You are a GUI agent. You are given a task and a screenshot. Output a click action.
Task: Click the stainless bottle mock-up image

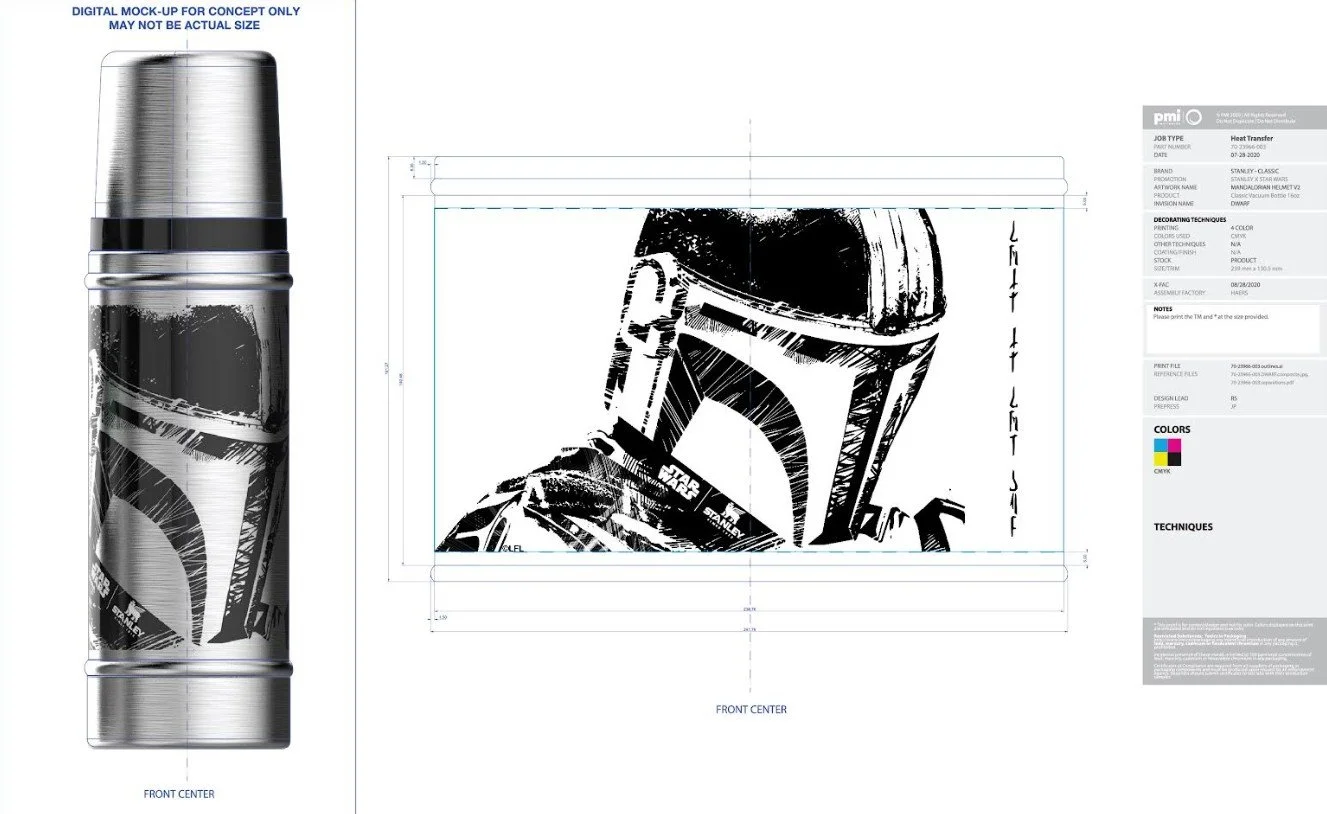187,400
